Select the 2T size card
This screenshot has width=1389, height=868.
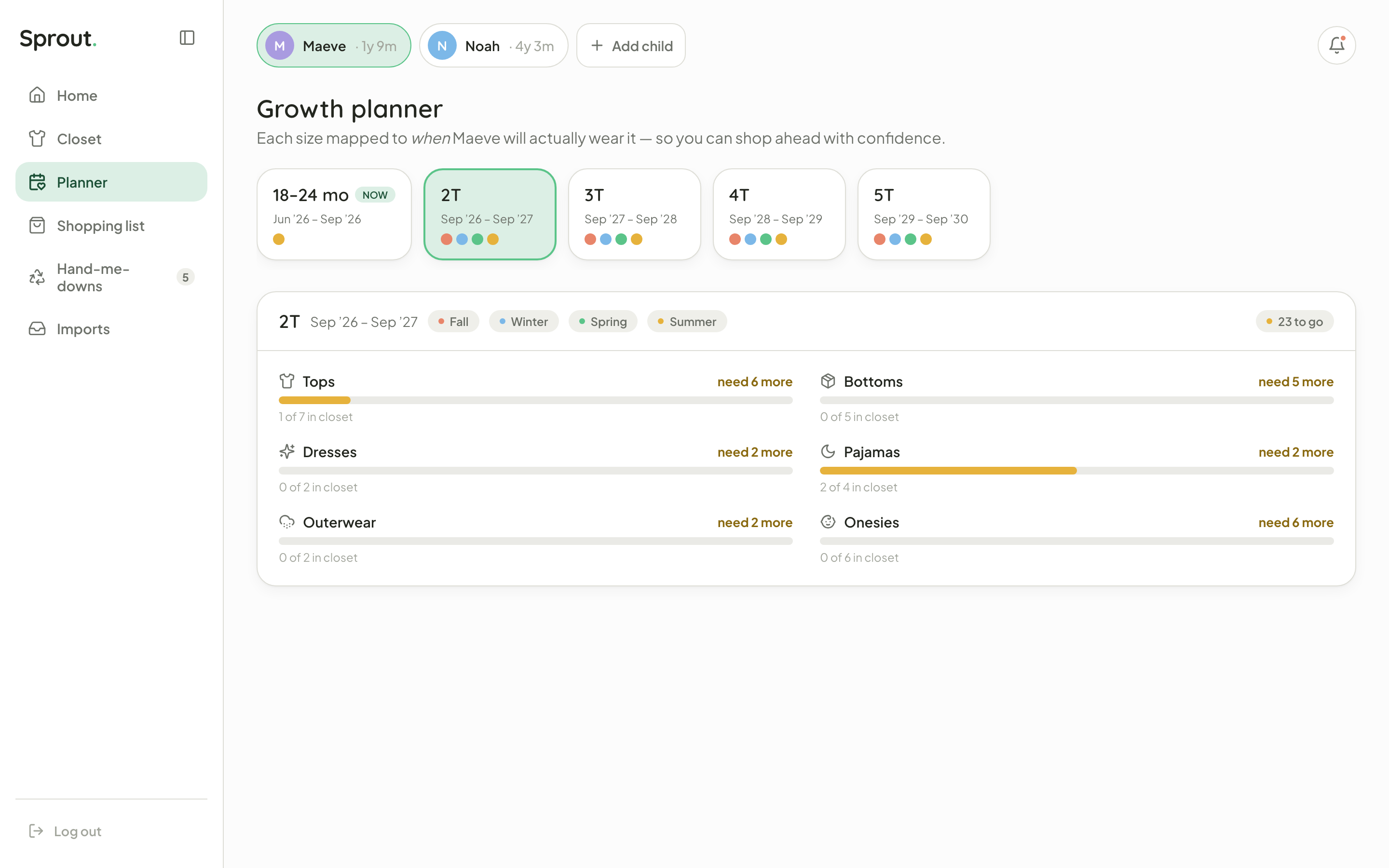pyautogui.click(x=490, y=214)
